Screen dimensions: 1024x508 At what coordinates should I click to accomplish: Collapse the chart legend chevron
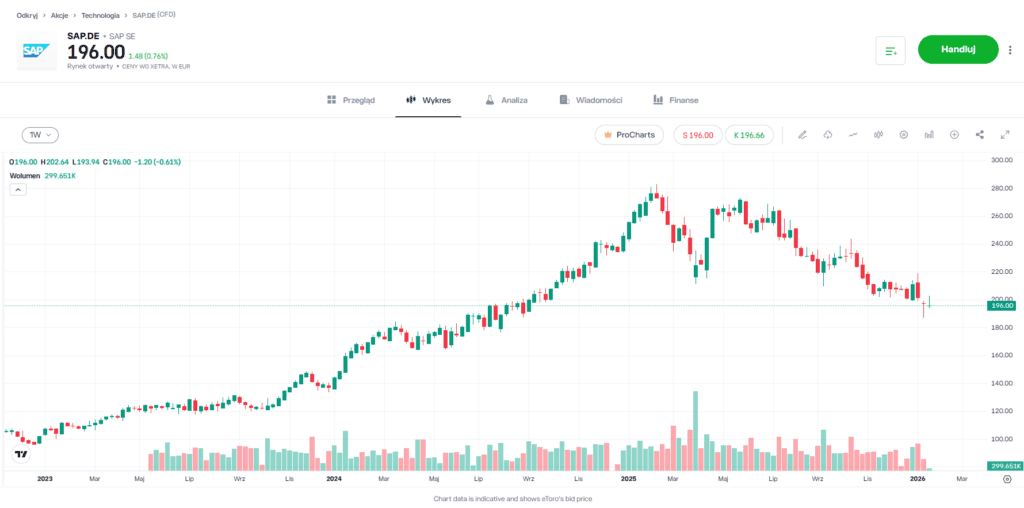tap(18, 190)
